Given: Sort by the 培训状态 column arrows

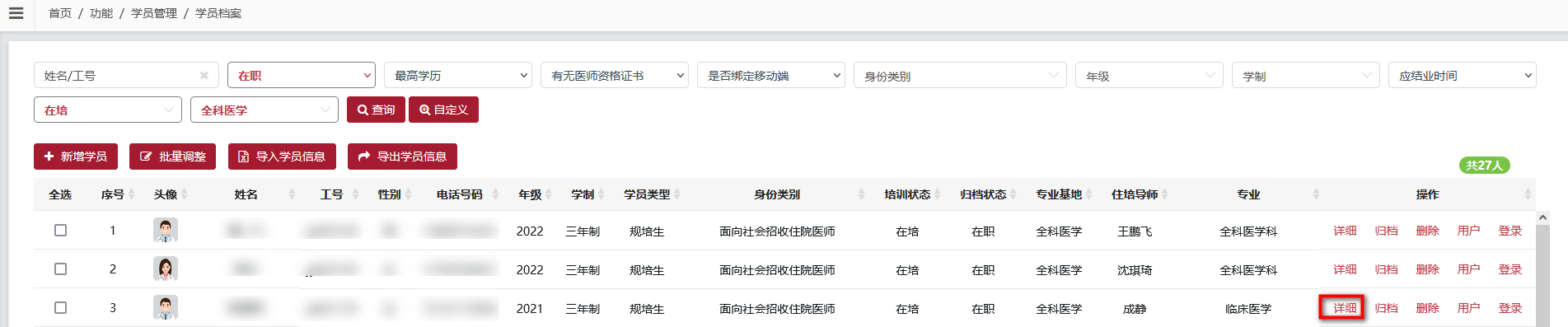Looking at the screenshot, I should (937, 194).
